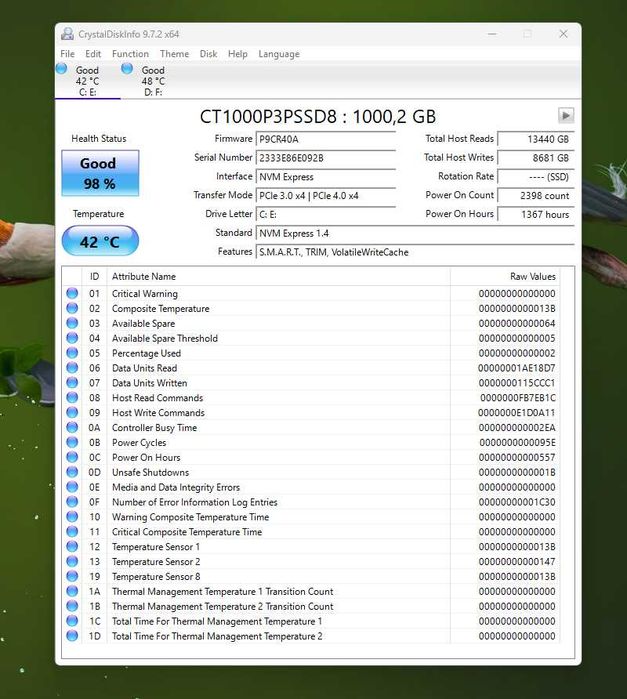Screen dimensions: 627x699
Task: Click status icon of Temperature Sensor 8 row
Action: click(72, 576)
